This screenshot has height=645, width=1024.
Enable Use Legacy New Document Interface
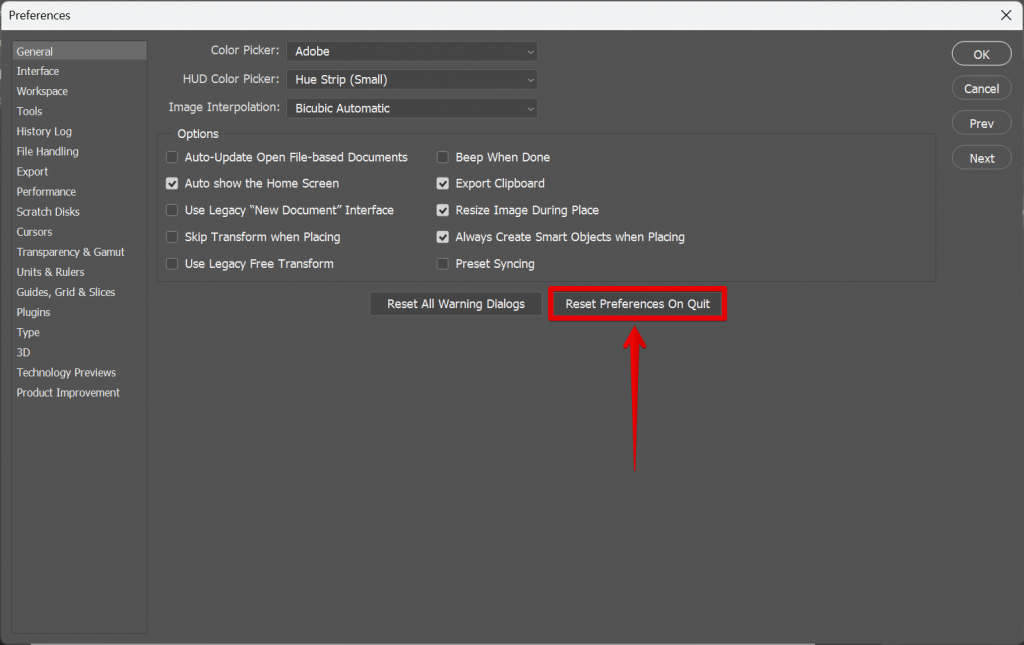click(x=171, y=210)
